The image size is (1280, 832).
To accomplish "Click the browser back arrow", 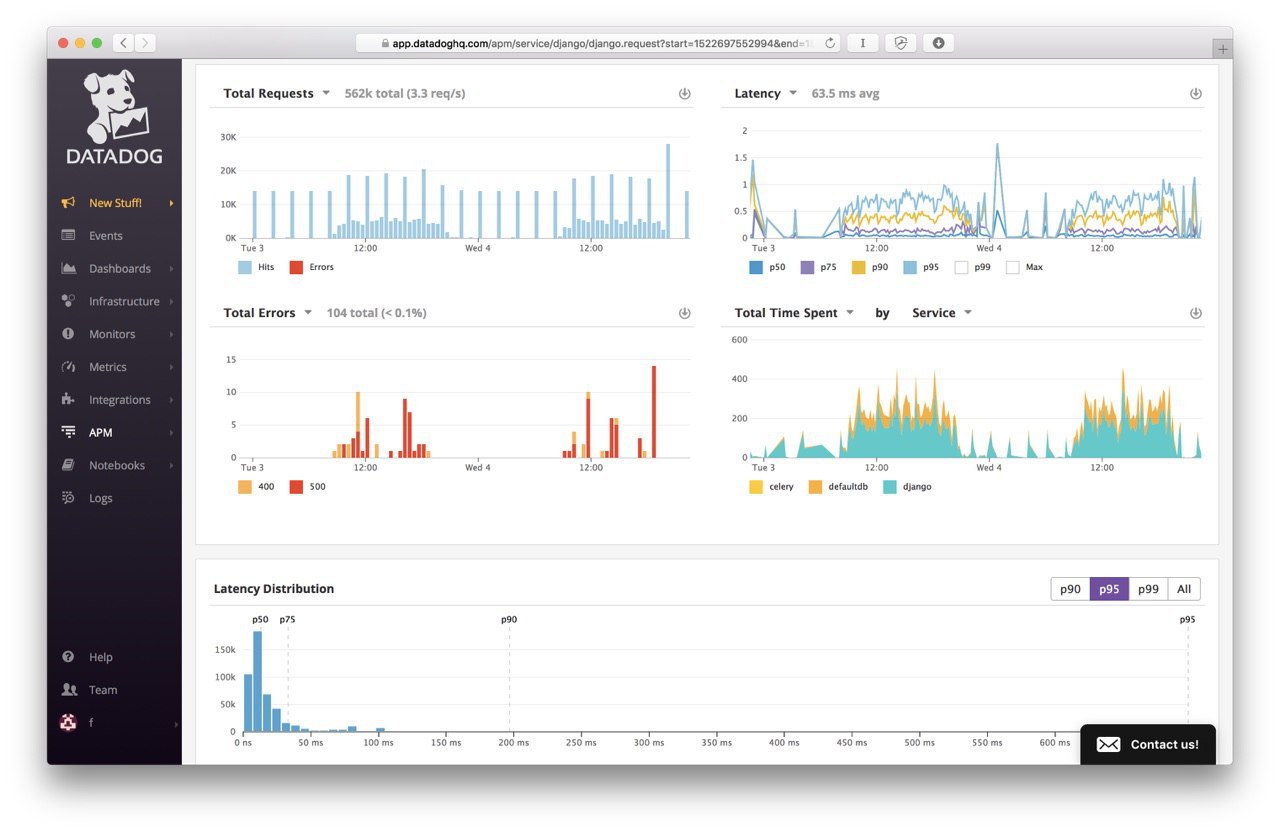I will (x=123, y=43).
